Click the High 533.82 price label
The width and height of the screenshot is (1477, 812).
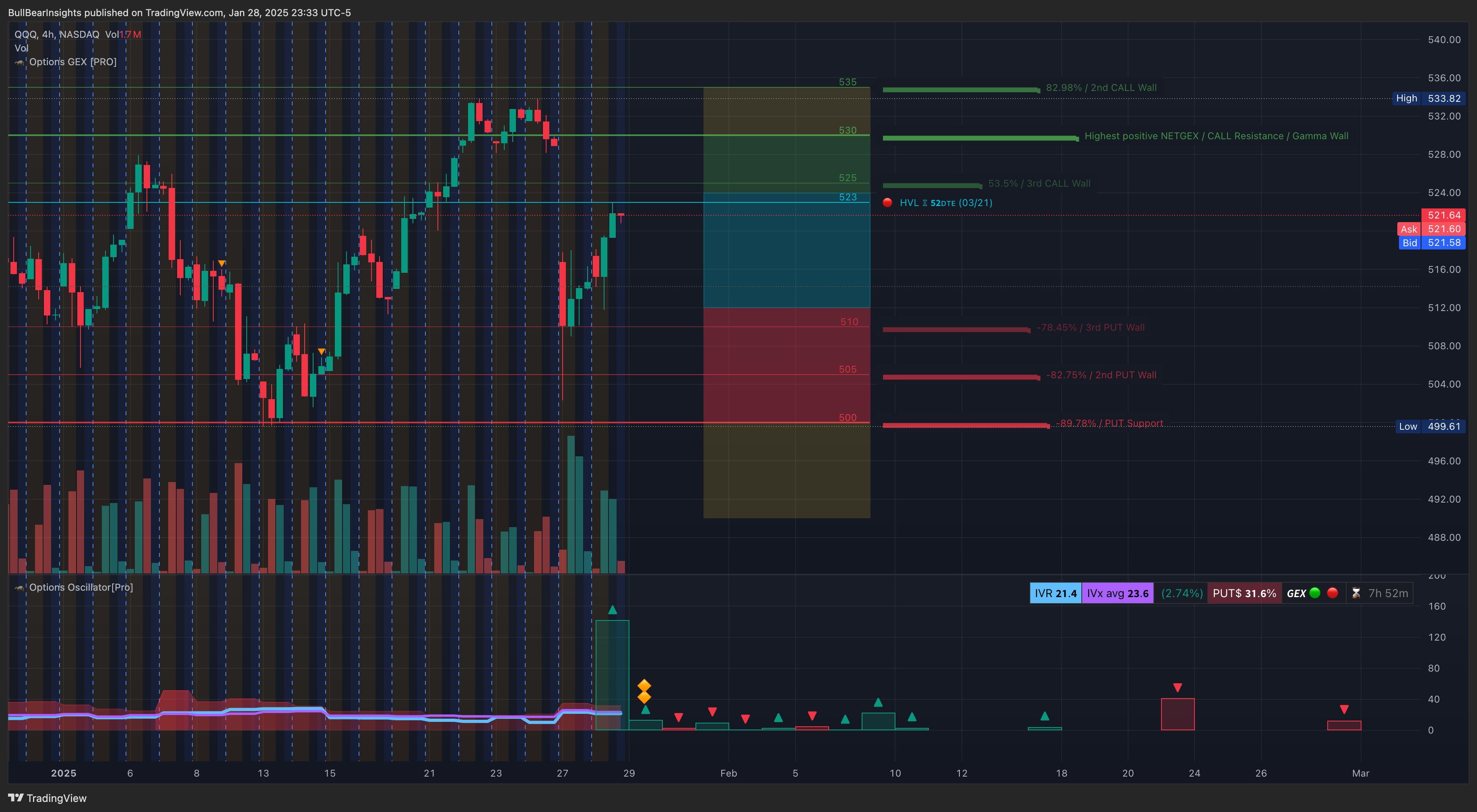point(1428,98)
